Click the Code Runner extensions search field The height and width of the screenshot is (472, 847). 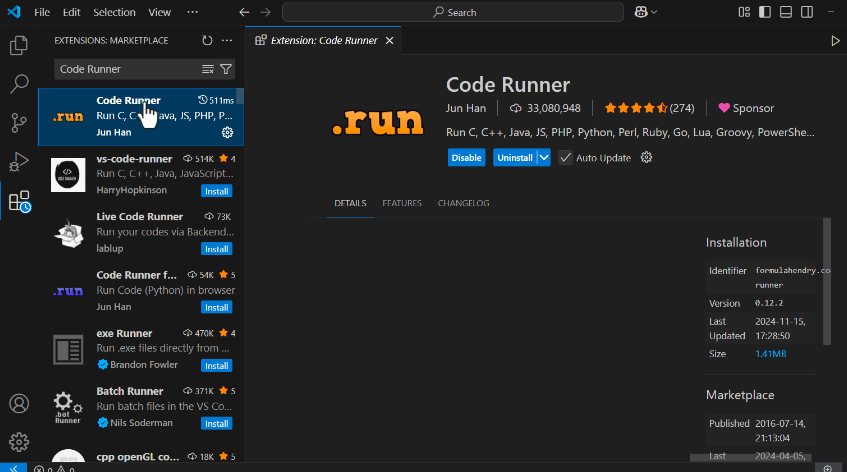coord(129,69)
